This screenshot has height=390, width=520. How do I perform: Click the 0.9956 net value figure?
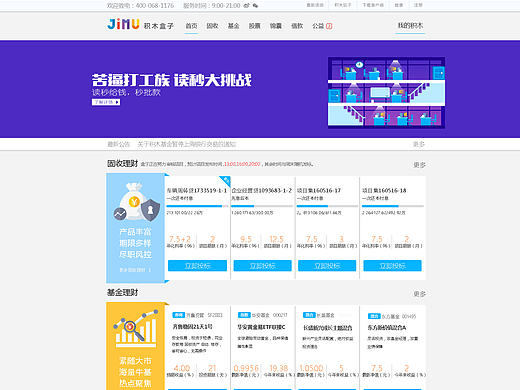pyautogui.click(x=246, y=368)
